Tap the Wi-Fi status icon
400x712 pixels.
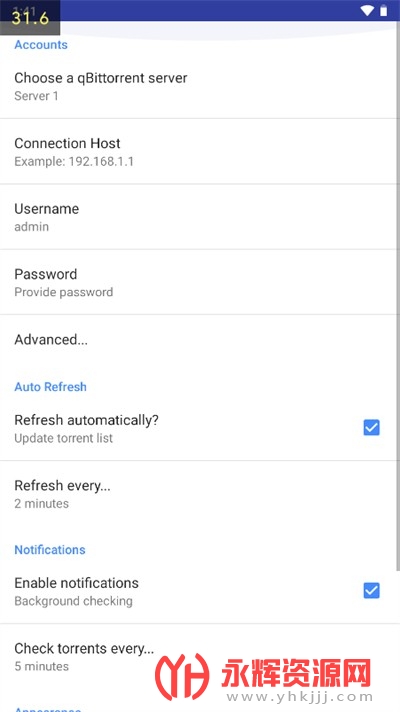(x=367, y=10)
